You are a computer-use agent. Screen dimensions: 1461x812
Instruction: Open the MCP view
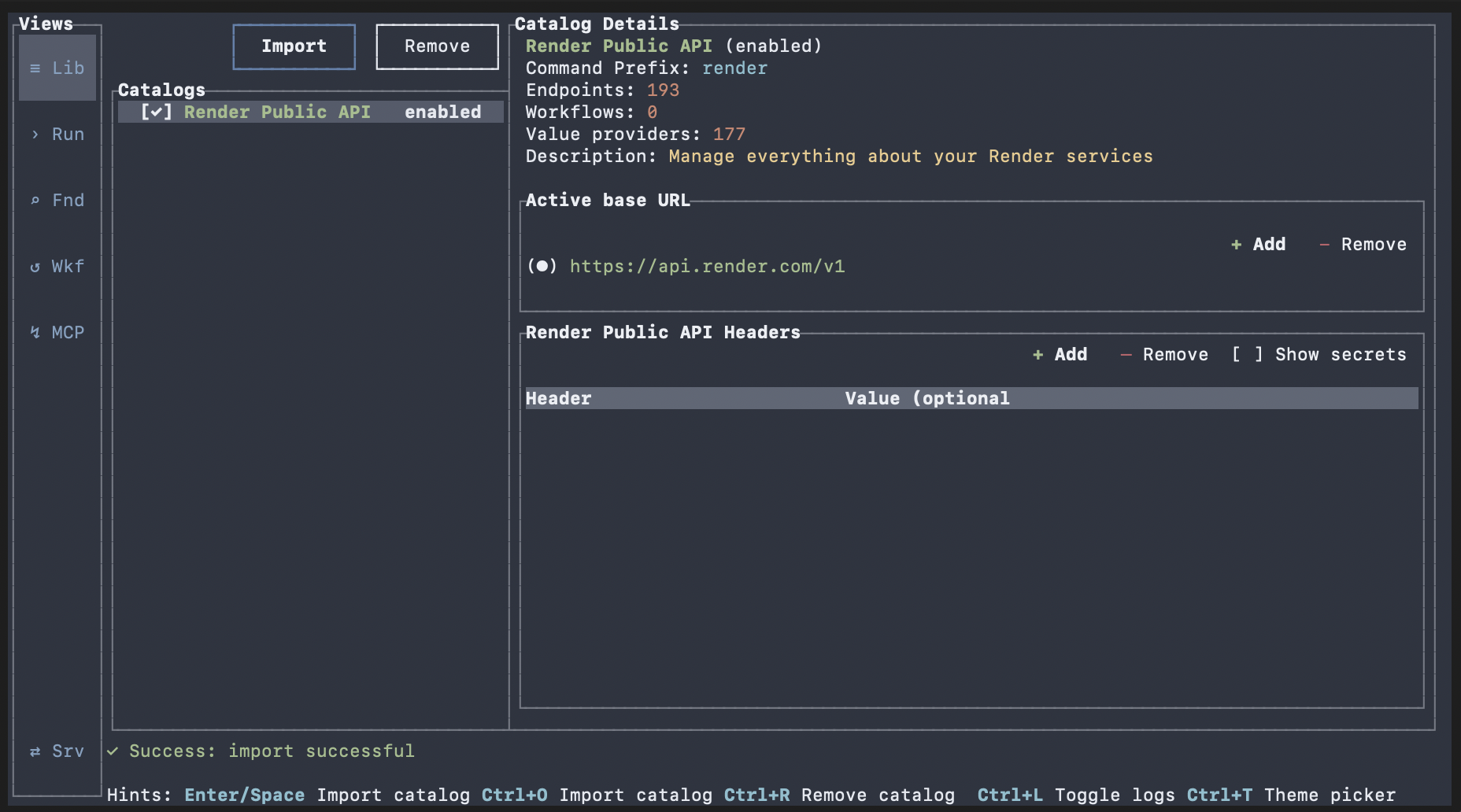57,333
